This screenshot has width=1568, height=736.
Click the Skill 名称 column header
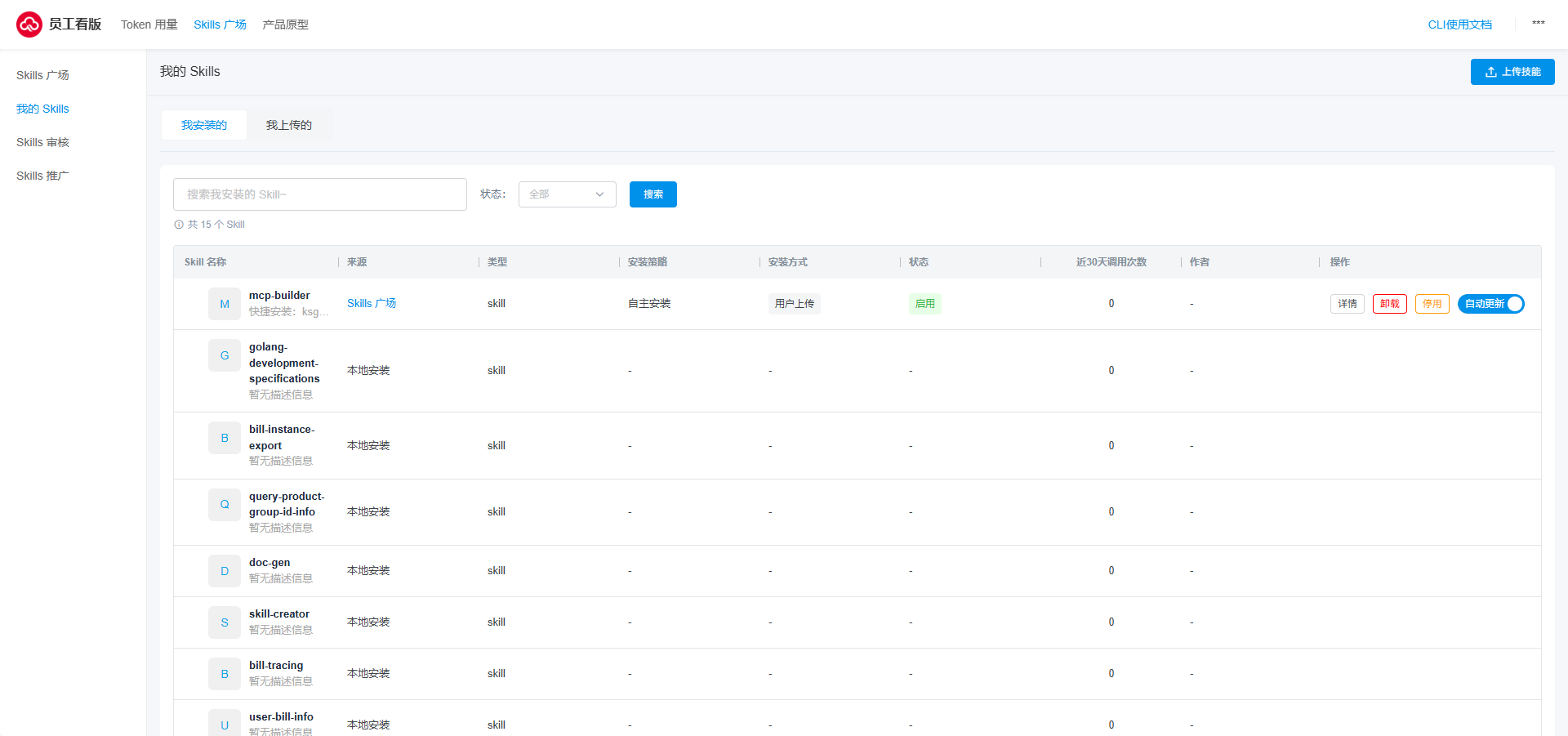tap(206, 262)
